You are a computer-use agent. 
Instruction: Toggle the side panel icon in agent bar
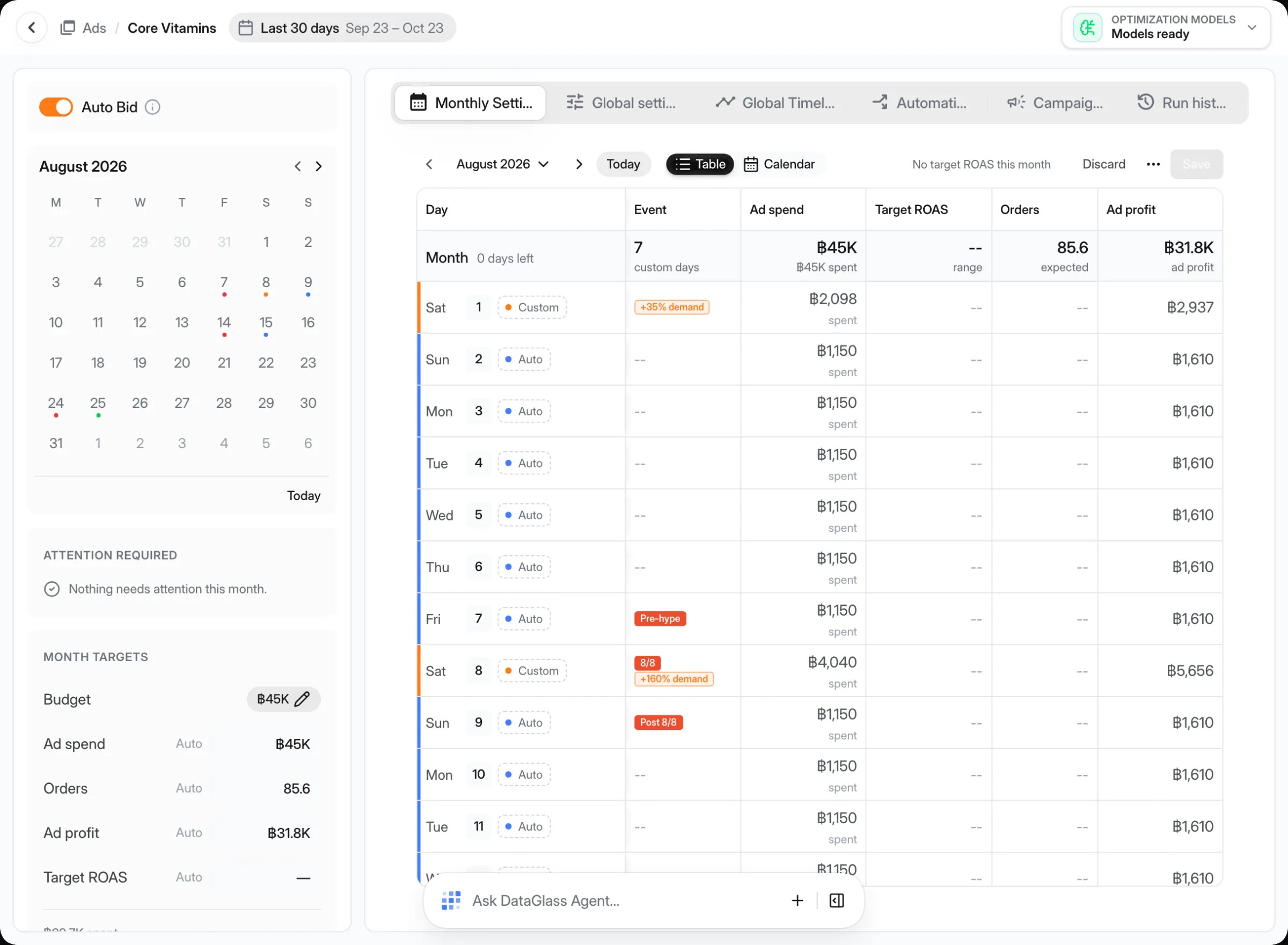pyautogui.click(x=836, y=900)
